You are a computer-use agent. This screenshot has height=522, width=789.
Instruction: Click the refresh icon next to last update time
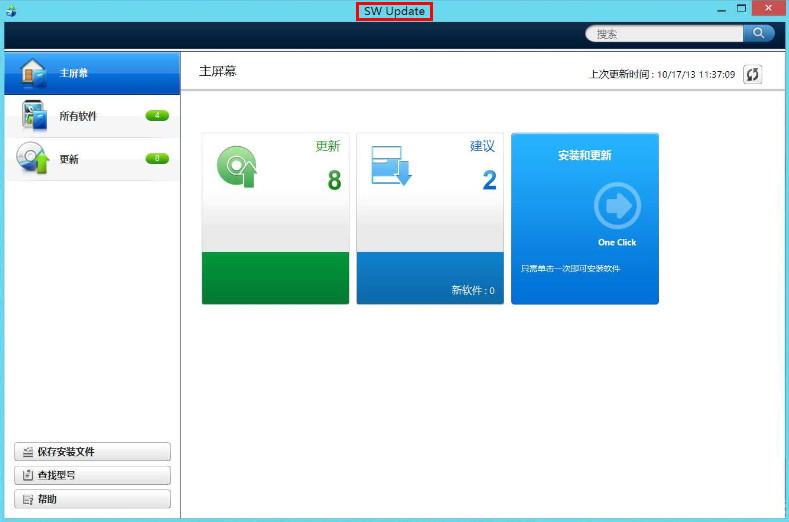[x=752, y=74]
